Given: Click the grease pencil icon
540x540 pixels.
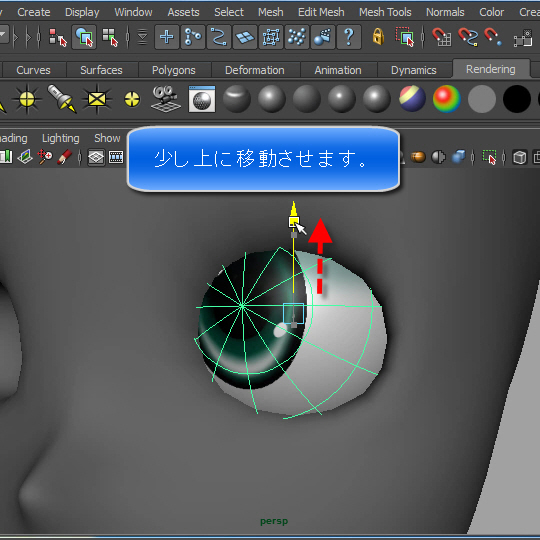Looking at the screenshot, I should tap(65, 157).
